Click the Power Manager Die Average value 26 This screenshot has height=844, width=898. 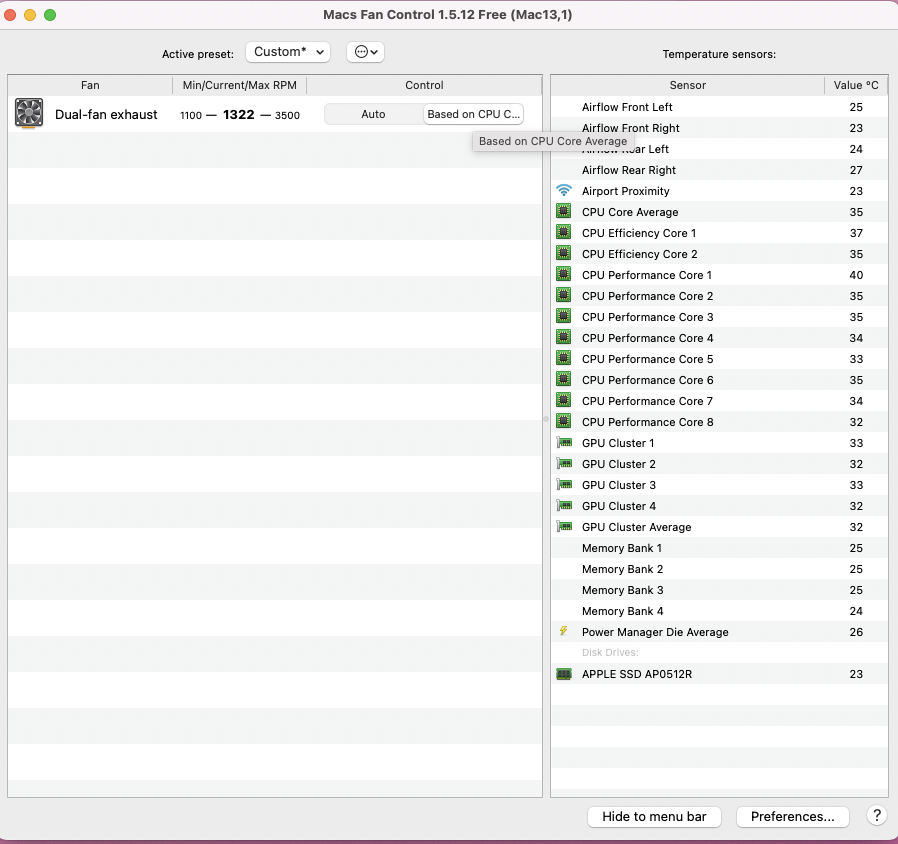tap(856, 632)
